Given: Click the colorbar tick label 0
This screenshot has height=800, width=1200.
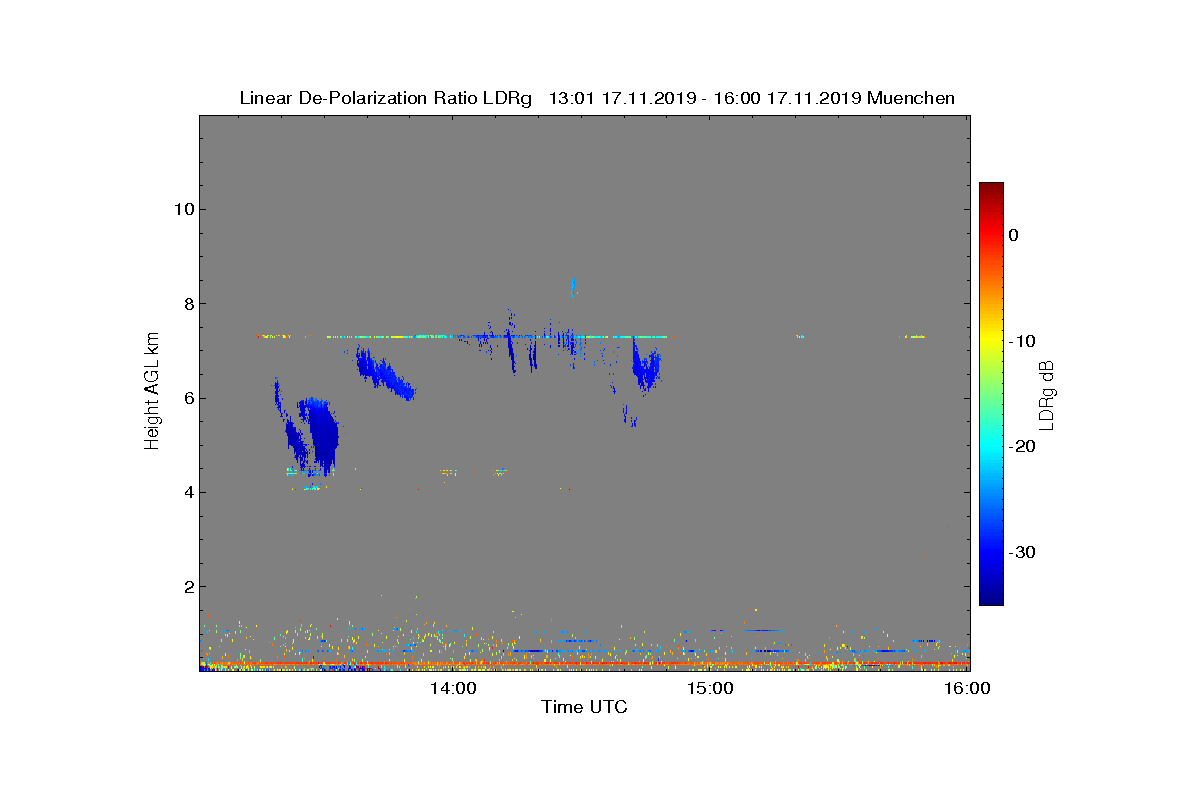Looking at the screenshot, I should click(1014, 235).
